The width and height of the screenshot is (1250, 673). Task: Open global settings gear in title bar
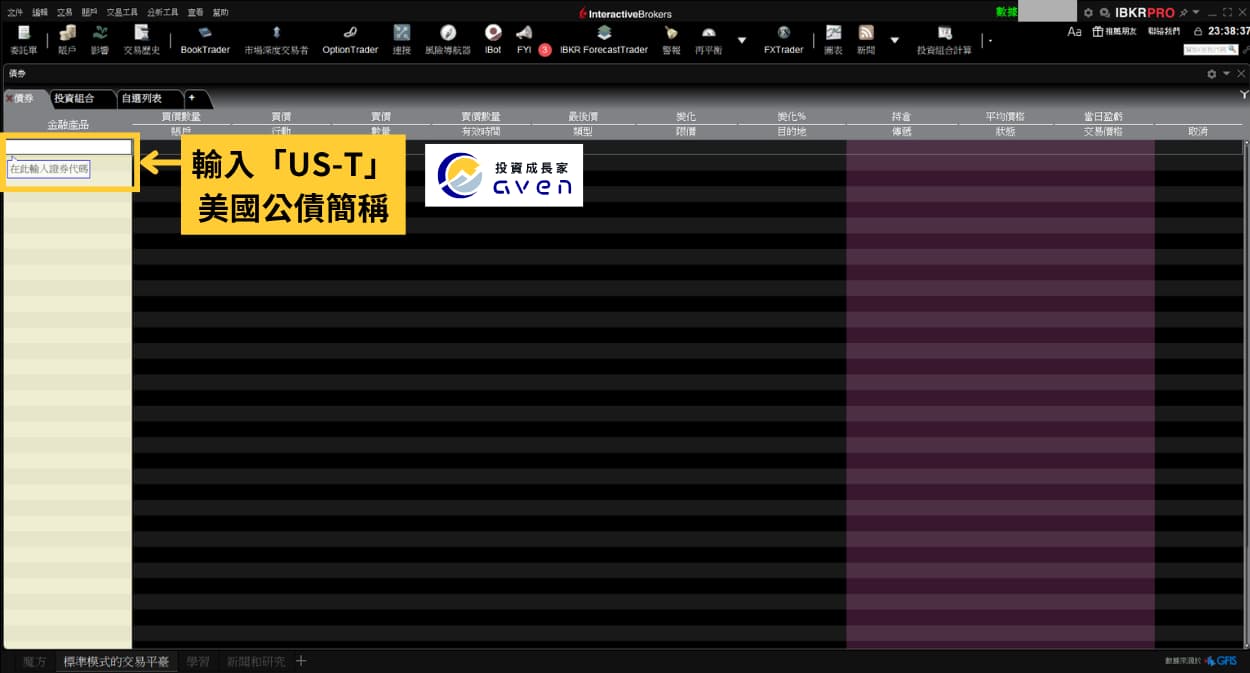tap(1088, 12)
